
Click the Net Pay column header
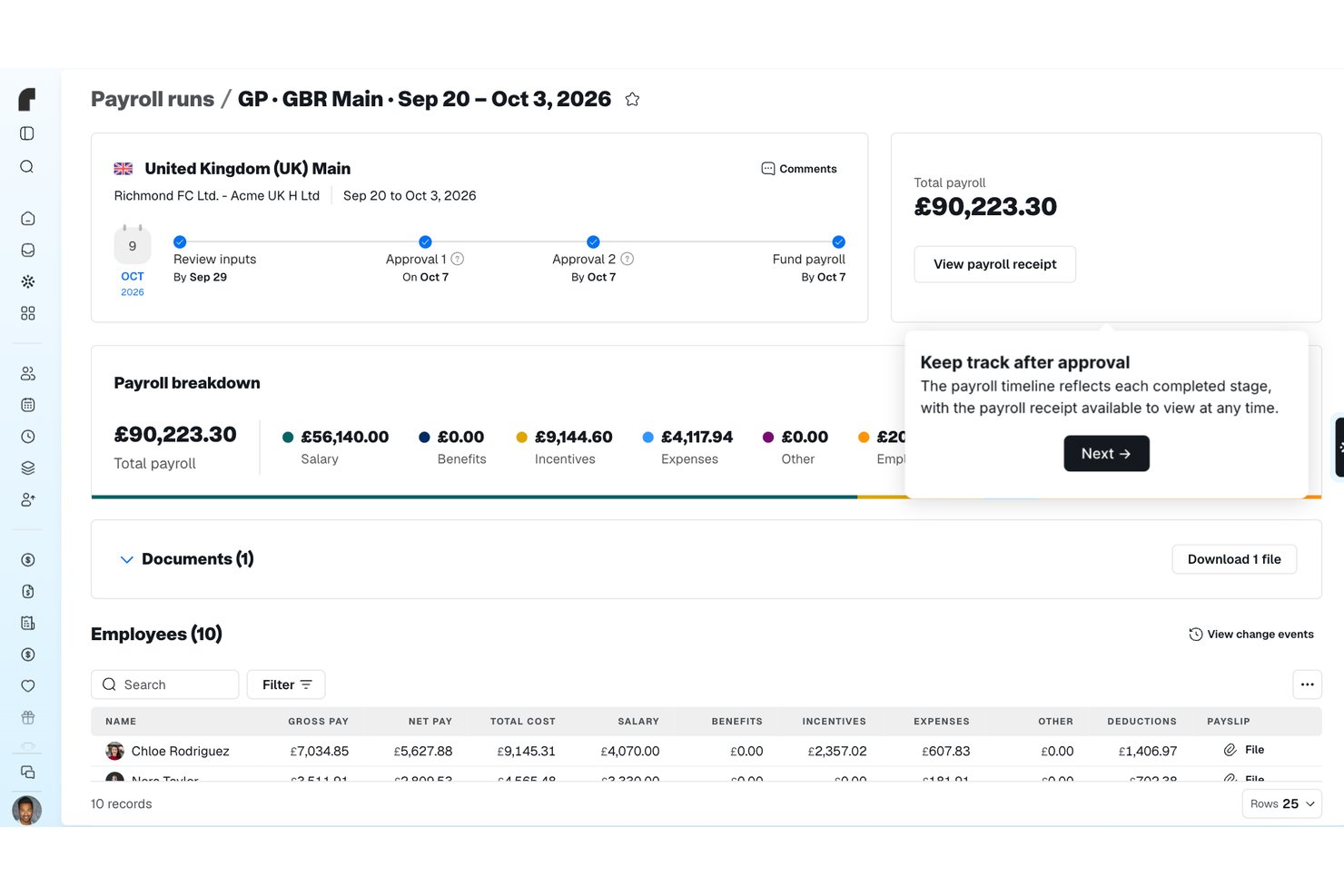tap(430, 722)
